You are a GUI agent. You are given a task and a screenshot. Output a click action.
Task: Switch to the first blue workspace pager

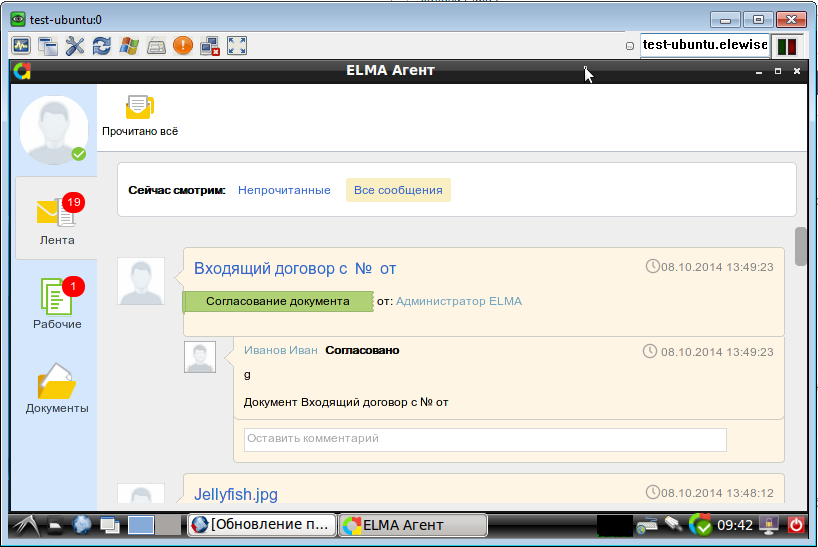point(141,526)
